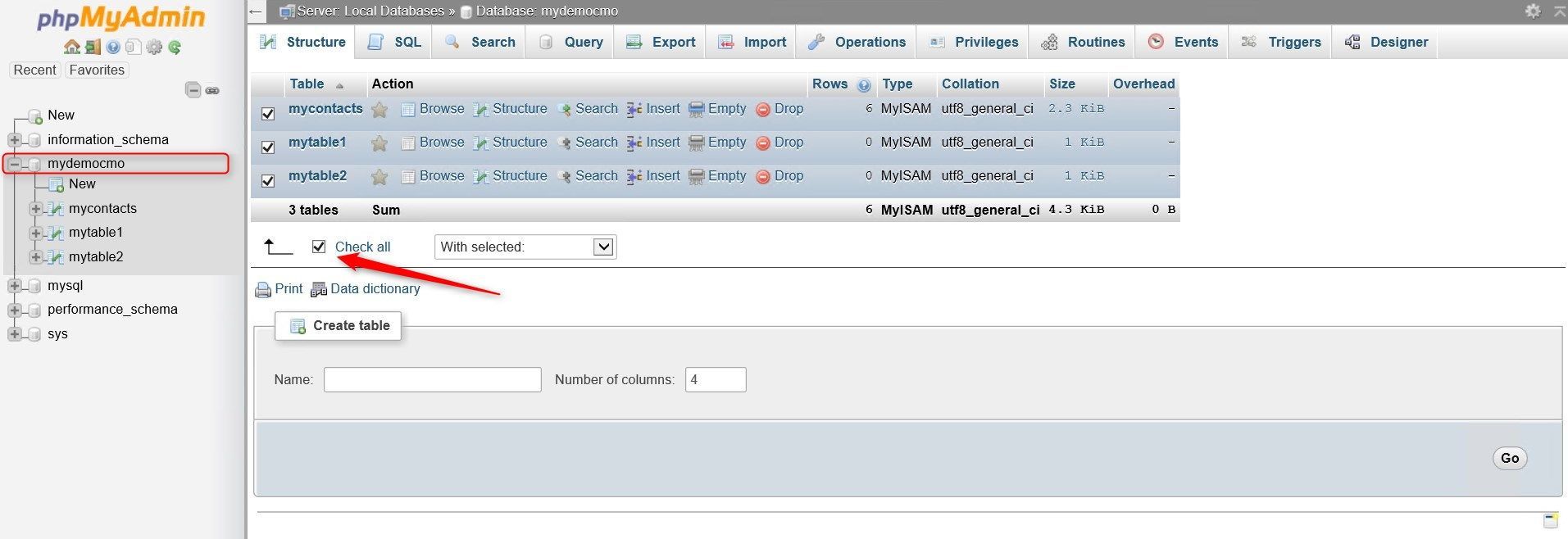The width and height of the screenshot is (1568, 539).
Task: Drop the mytable2 table
Action: 779,176
